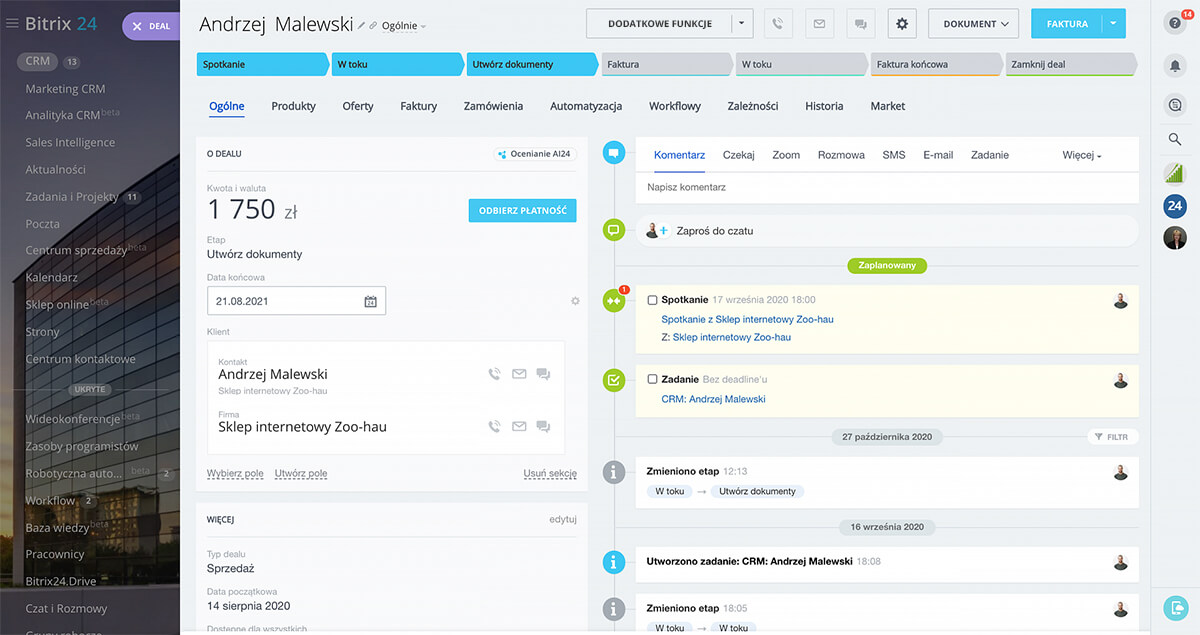
Task: Open notifications bell in right sidebar
Action: point(1175,65)
